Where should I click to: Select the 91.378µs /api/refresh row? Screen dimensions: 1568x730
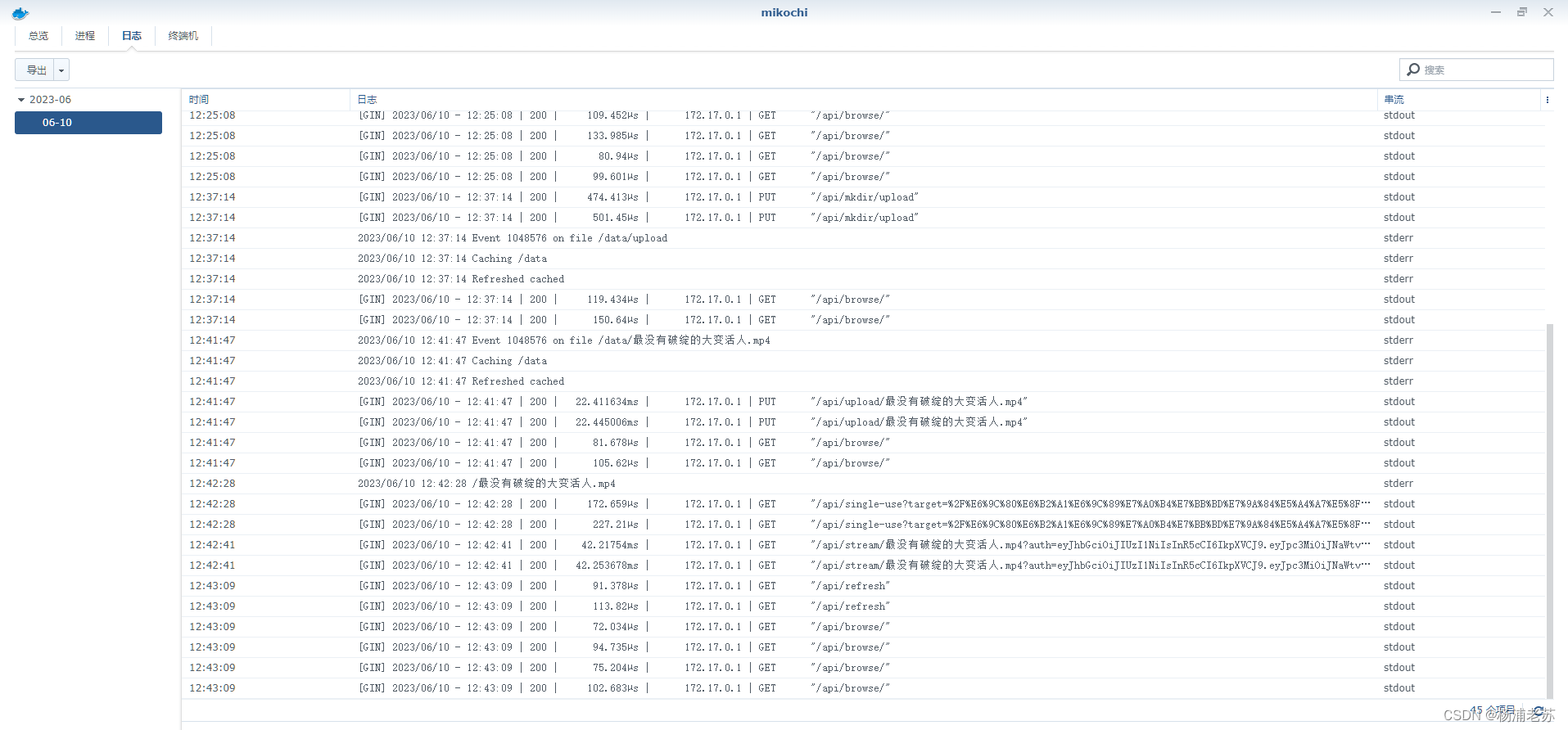pyautogui.click(x=863, y=586)
